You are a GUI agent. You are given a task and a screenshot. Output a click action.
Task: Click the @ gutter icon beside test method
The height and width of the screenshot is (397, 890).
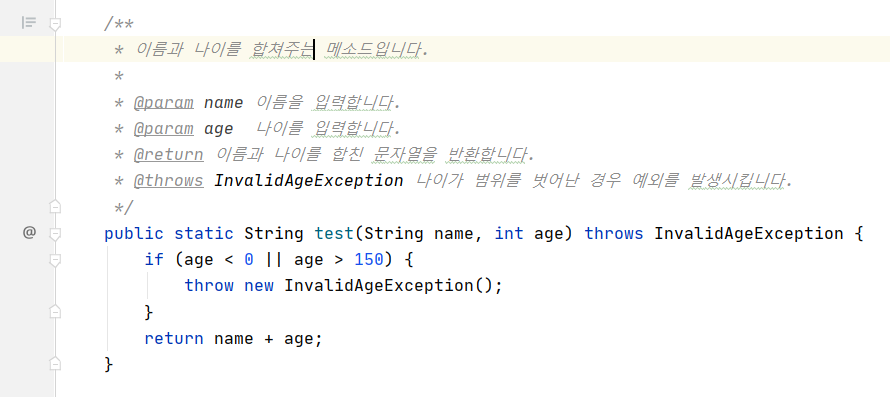[x=29, y=232]
